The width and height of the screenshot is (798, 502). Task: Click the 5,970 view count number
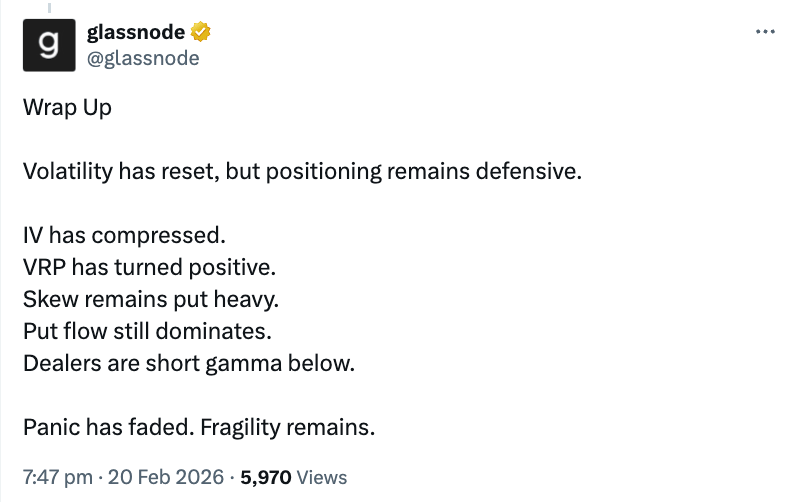tap(266, 477)
